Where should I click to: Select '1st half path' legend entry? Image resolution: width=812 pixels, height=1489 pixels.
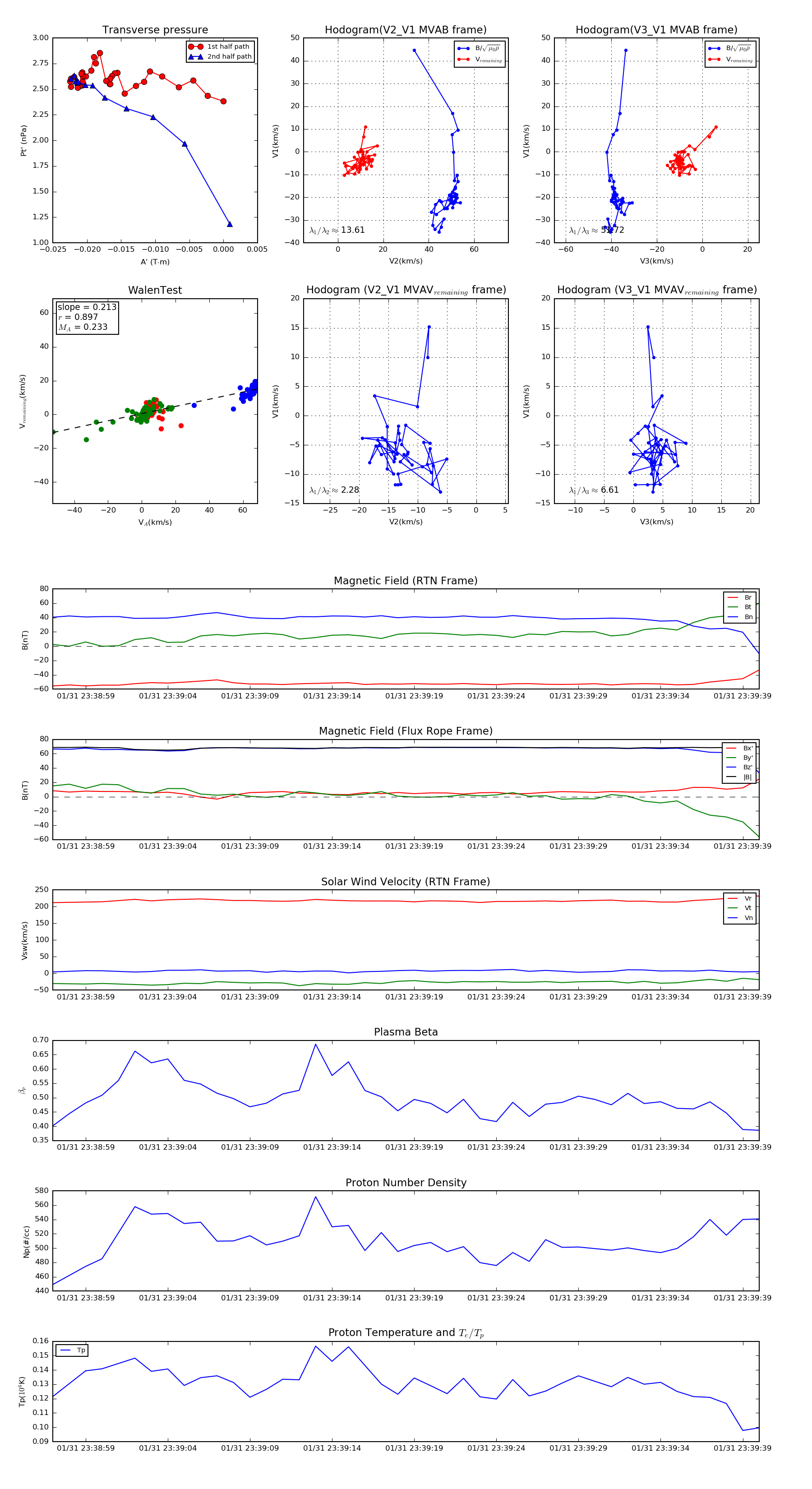[220, 47]
